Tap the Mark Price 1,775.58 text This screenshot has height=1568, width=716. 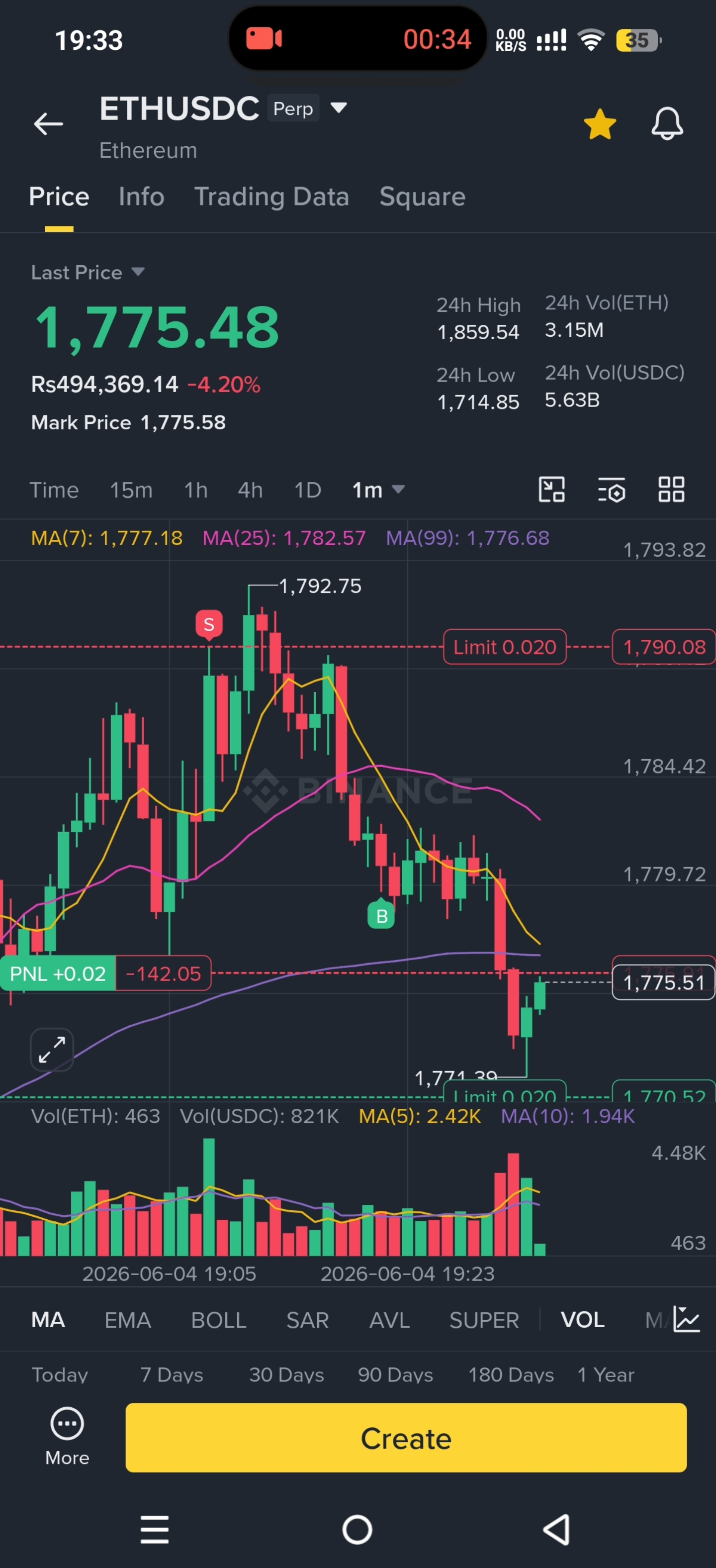(x=128, y=422)
